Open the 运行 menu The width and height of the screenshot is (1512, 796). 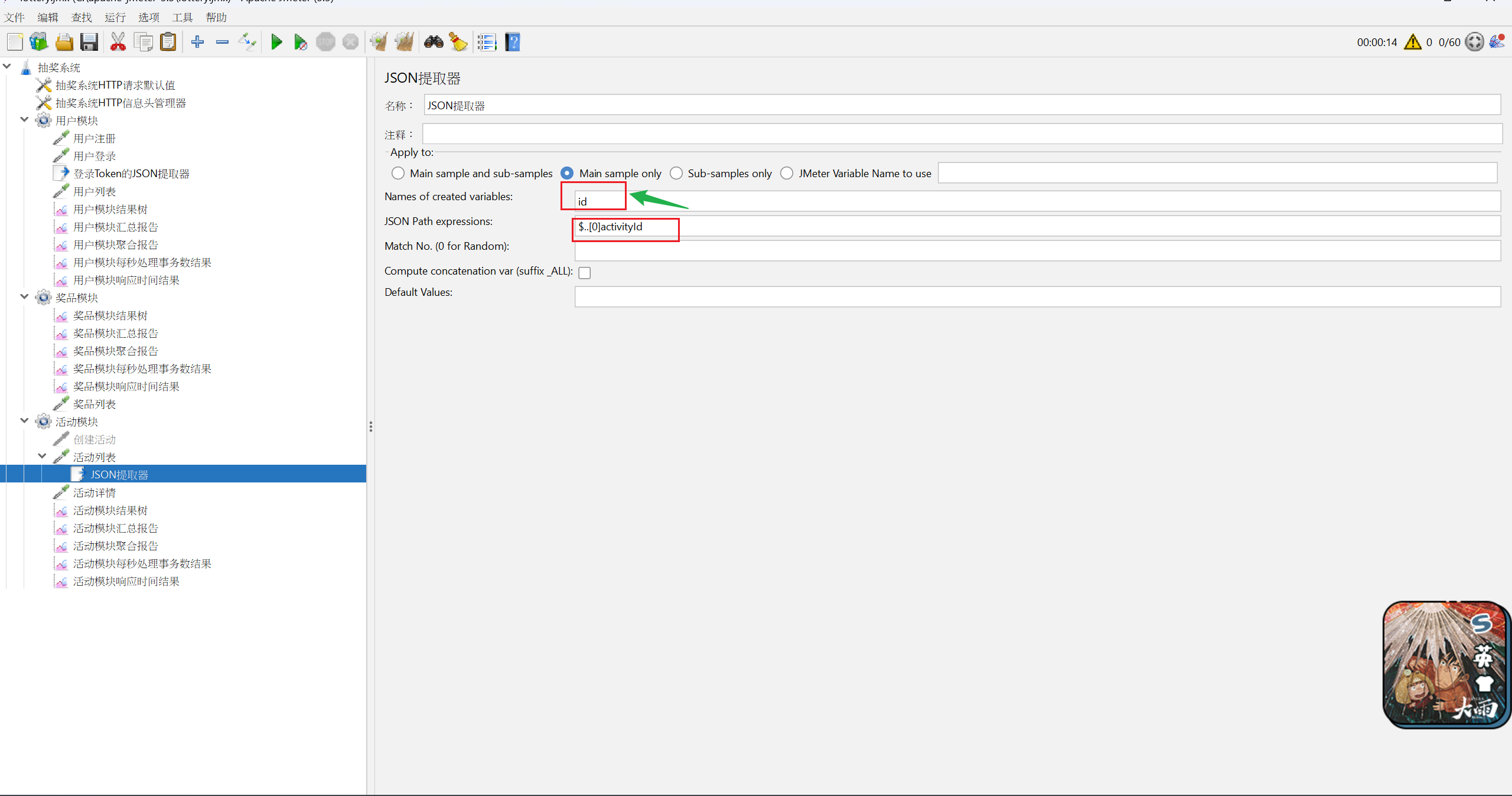click(115, 17)
